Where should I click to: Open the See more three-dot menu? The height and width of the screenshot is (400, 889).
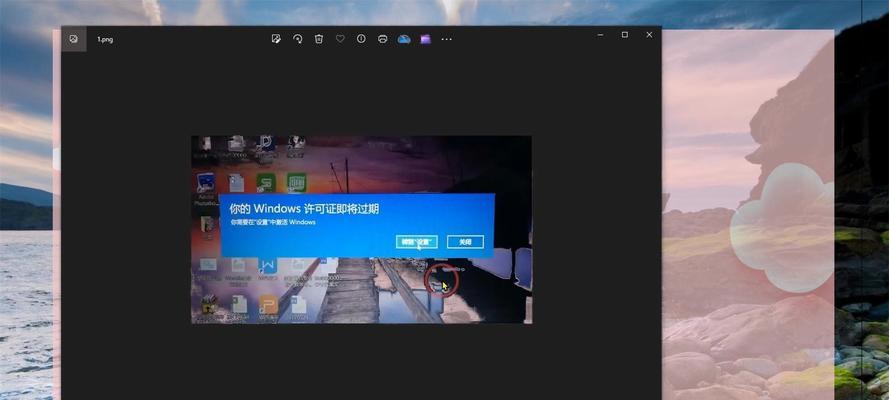pyautogui.click(x=447, y=39)
